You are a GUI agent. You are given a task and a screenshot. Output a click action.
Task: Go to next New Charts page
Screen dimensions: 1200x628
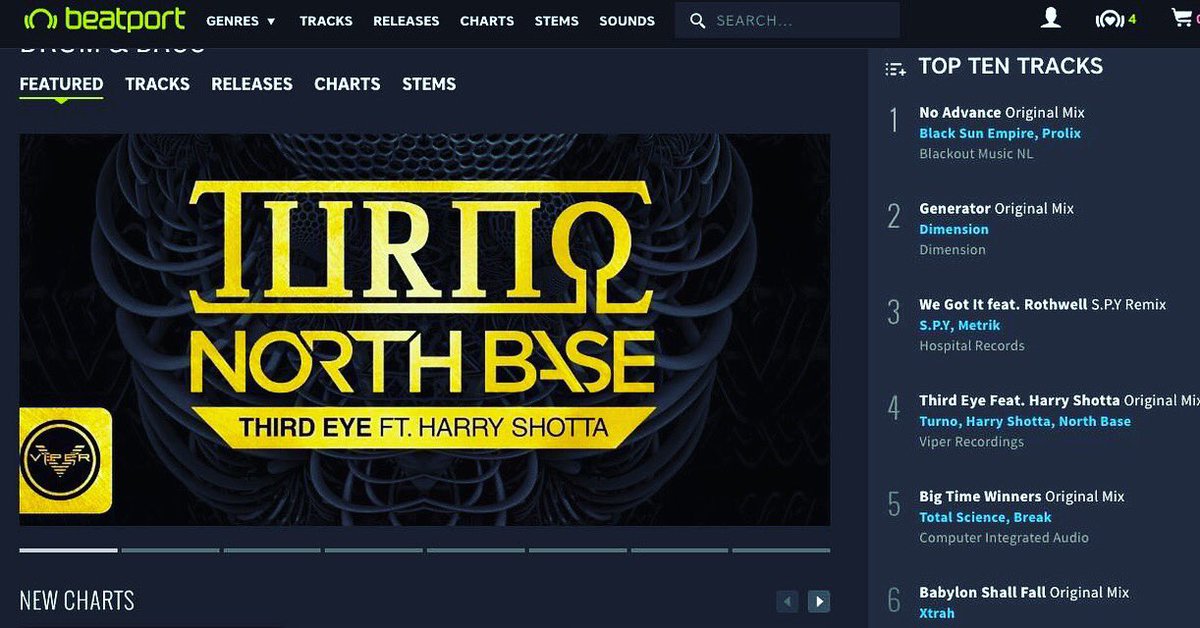[819, 601]
